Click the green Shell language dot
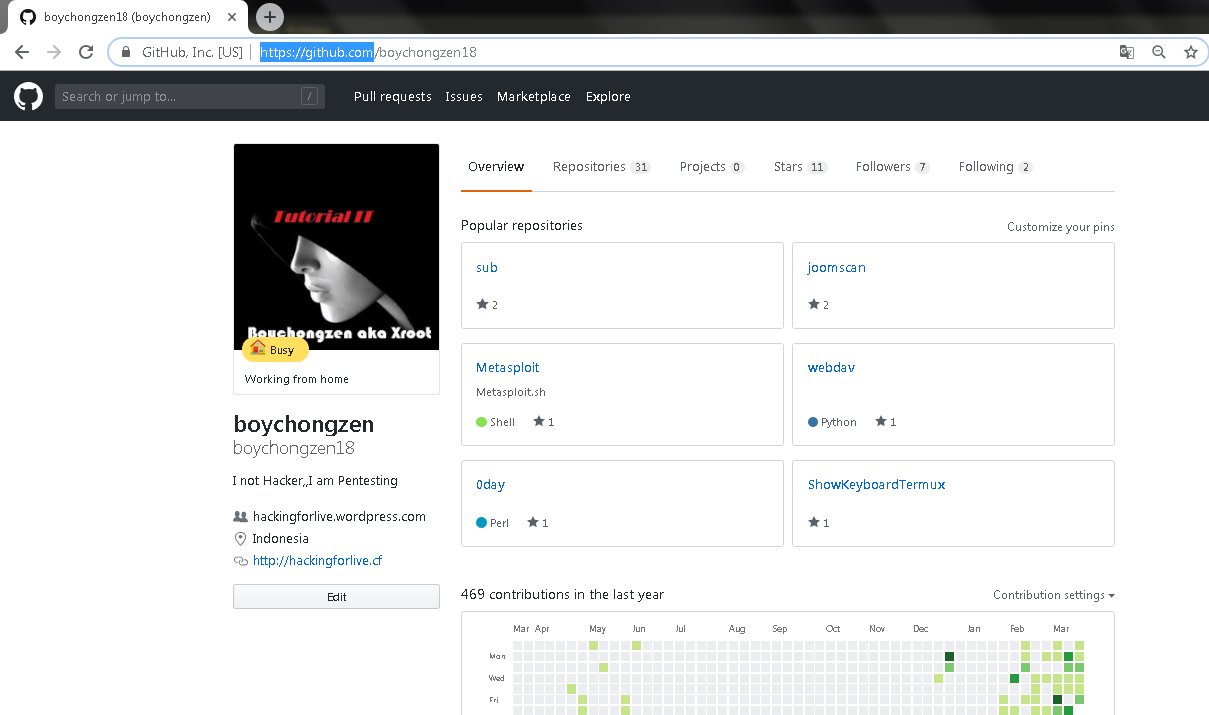 [481, 422]
